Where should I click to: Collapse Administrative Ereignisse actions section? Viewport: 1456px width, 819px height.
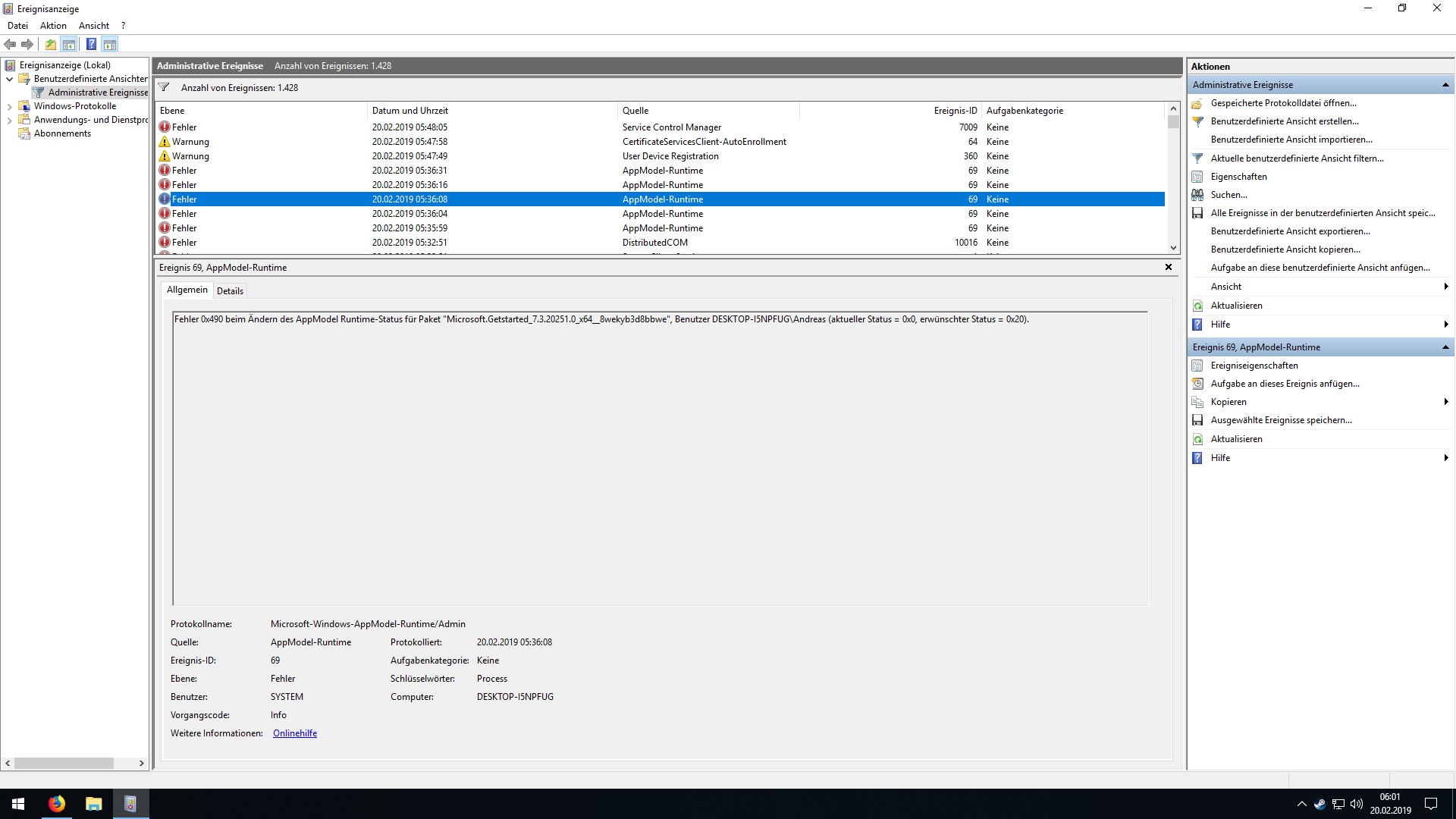pyautogui.click(x=1445, y=85)
